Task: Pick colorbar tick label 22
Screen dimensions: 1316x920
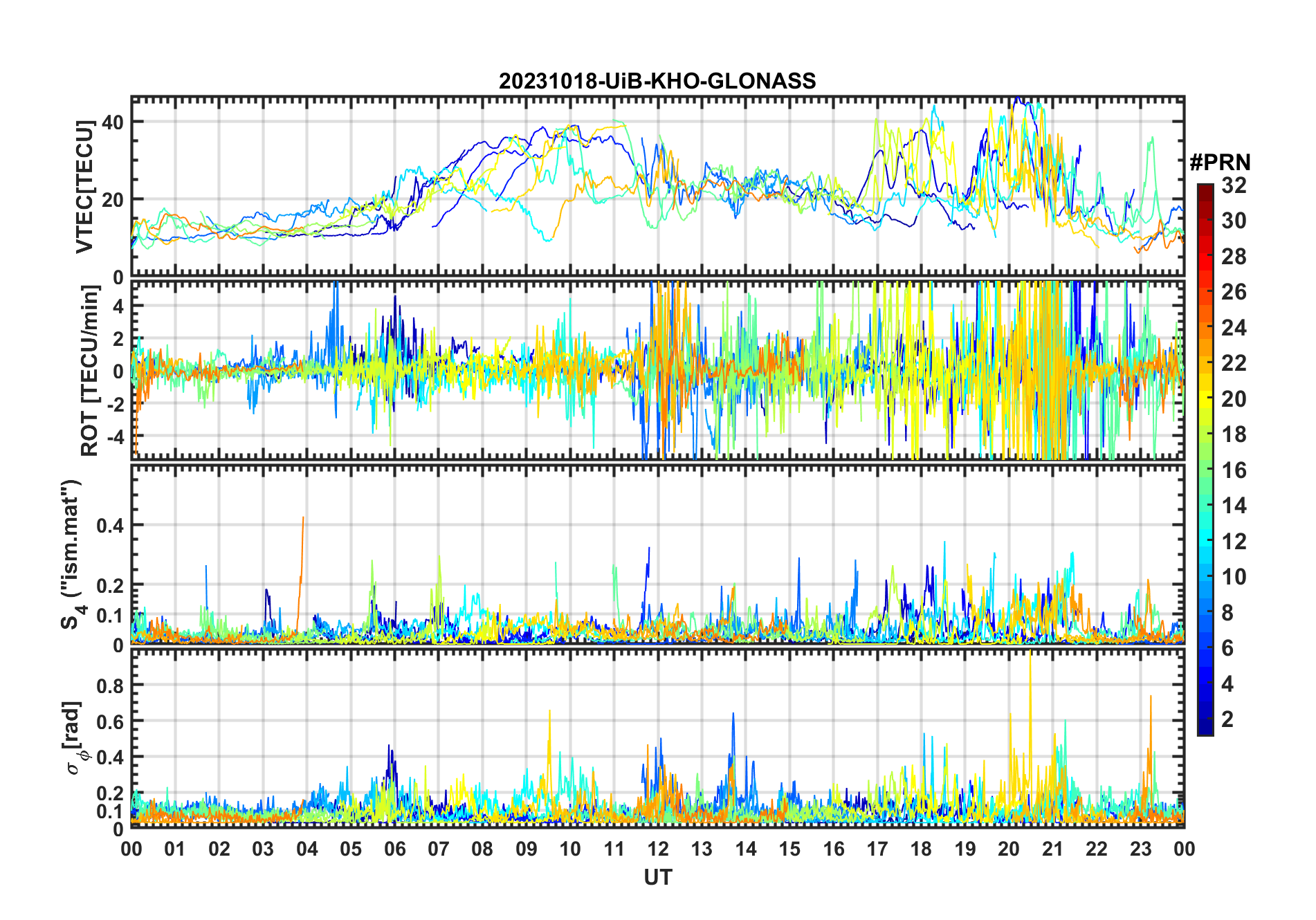Action: pyautogui.click(x=1234, y=363)
